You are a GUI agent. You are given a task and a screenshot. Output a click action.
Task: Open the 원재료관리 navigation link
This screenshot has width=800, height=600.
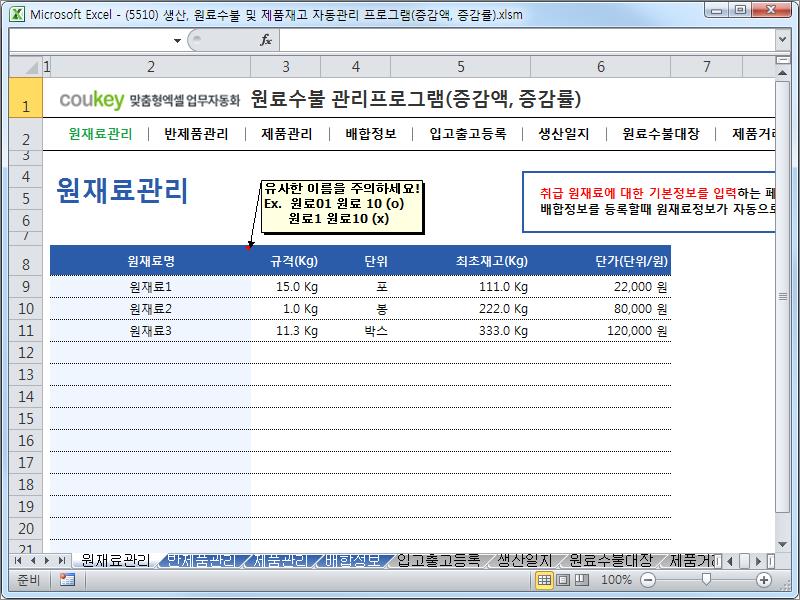[101, 134]
